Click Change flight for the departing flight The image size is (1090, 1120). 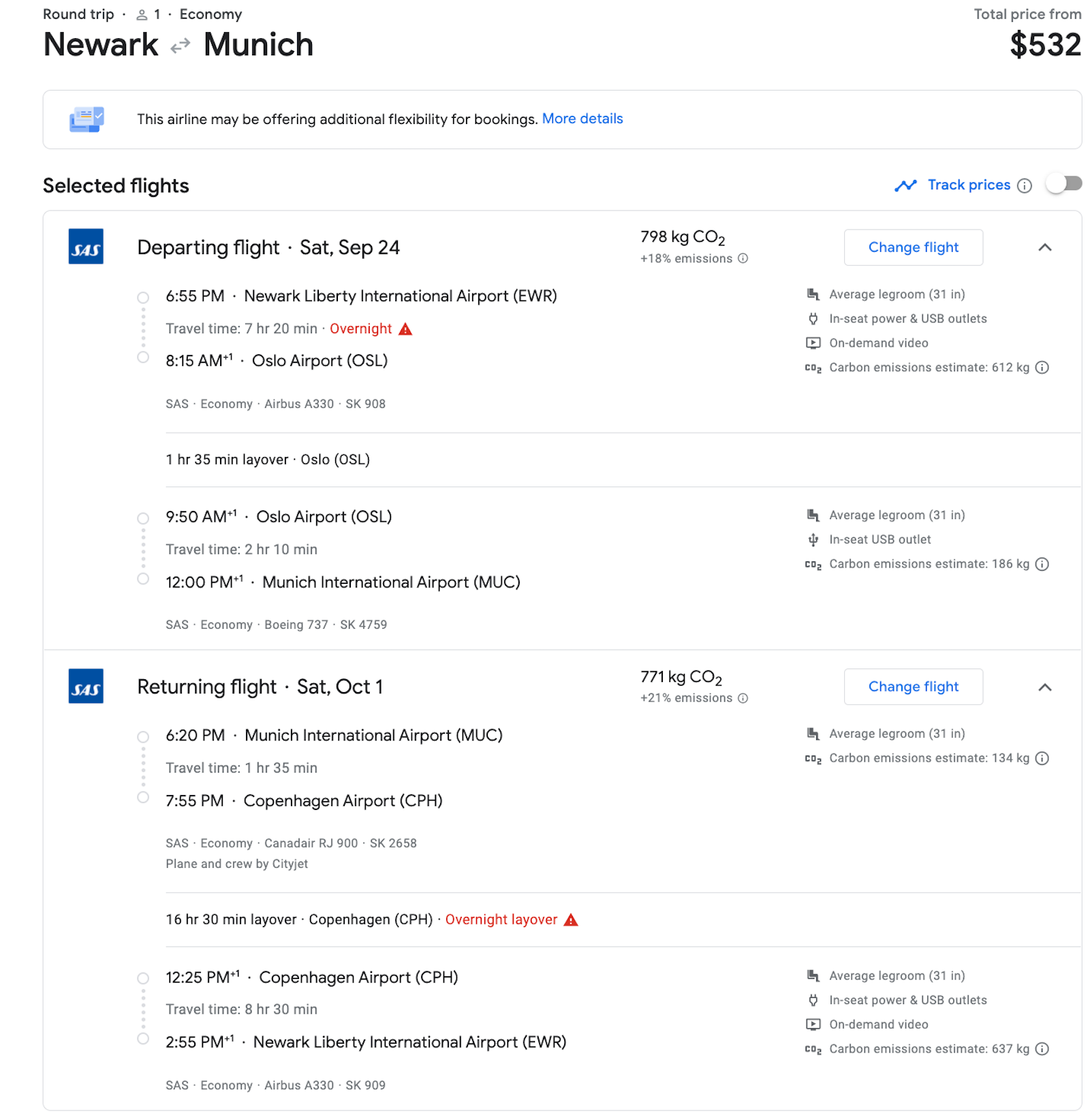913,247
